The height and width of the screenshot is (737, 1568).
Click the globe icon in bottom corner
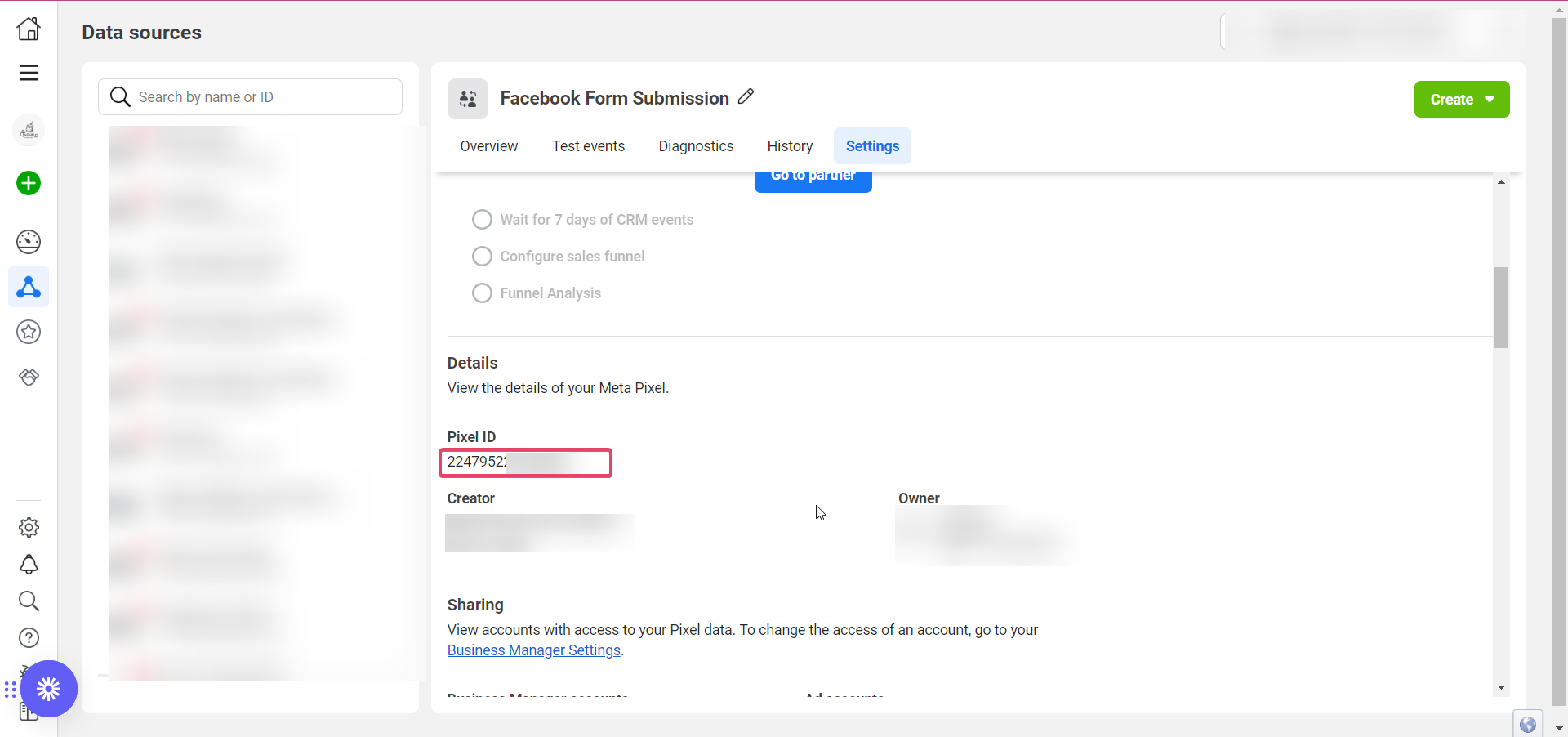click(x=1528, y=724)
